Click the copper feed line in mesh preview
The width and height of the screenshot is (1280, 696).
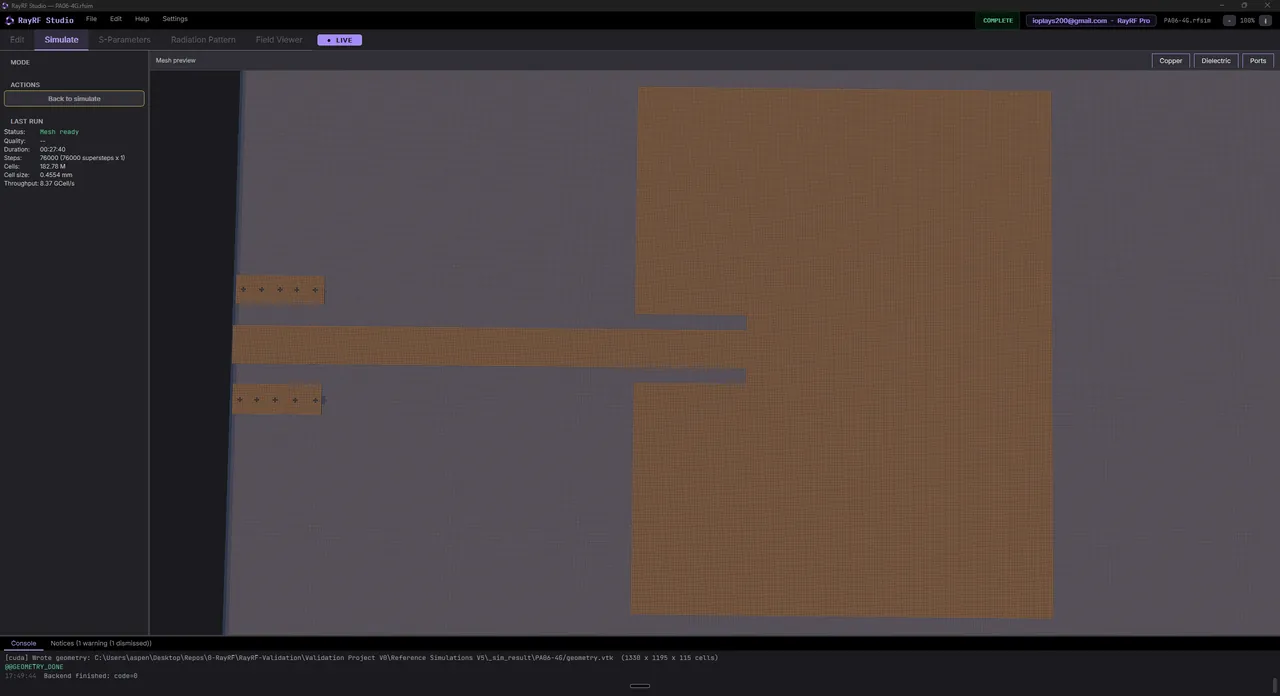pyautogui.click(x=490, y=345)
